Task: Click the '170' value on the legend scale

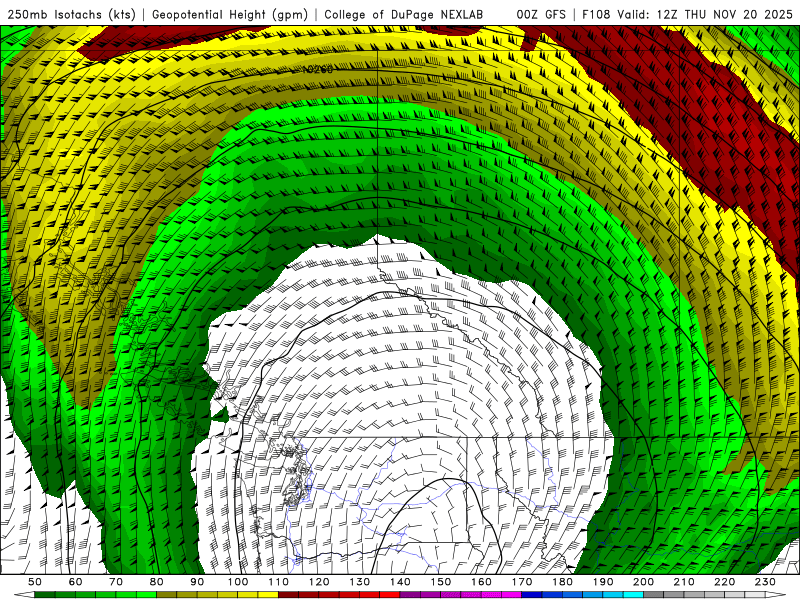Action: (522, 582)
